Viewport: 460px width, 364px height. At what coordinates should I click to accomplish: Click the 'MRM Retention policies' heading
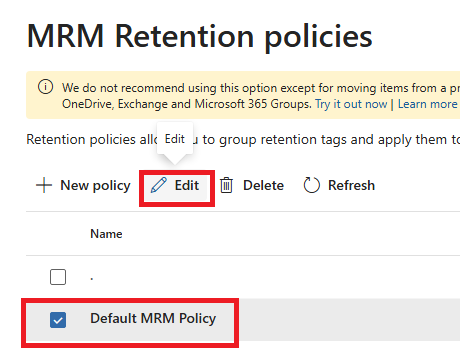[x=199, y=36]
